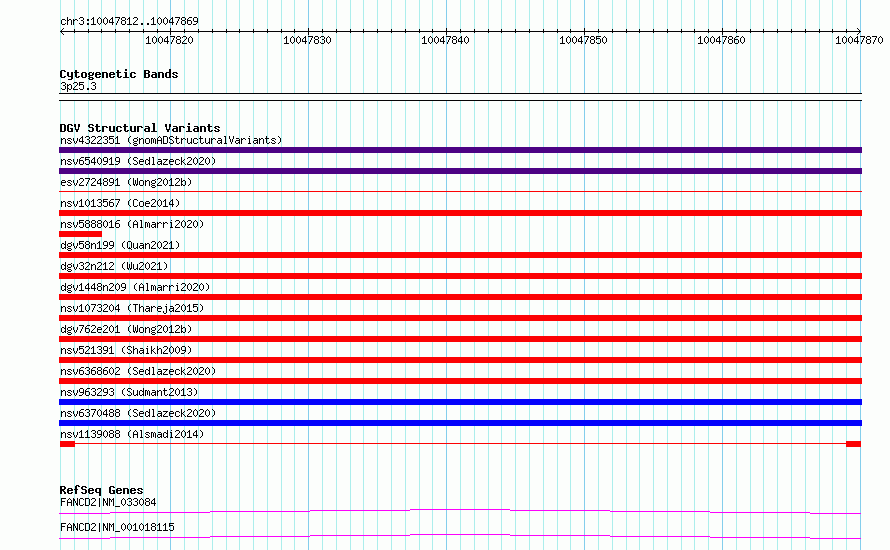This screenshot has height=550, width=890.
Task: Click ruler tick label 10047870
Action: [859, 40]
